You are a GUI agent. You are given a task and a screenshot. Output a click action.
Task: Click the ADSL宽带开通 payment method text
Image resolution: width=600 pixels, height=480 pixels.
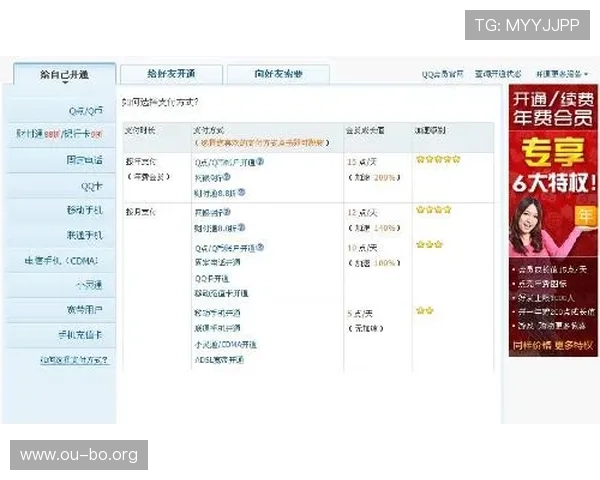coord(219,360)
